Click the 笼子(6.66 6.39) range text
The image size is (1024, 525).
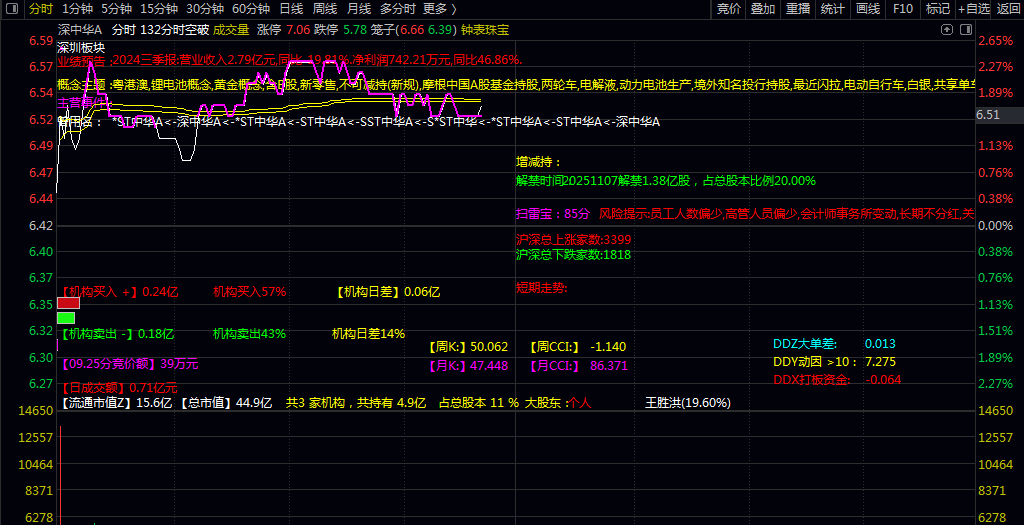tap(413, 29)
